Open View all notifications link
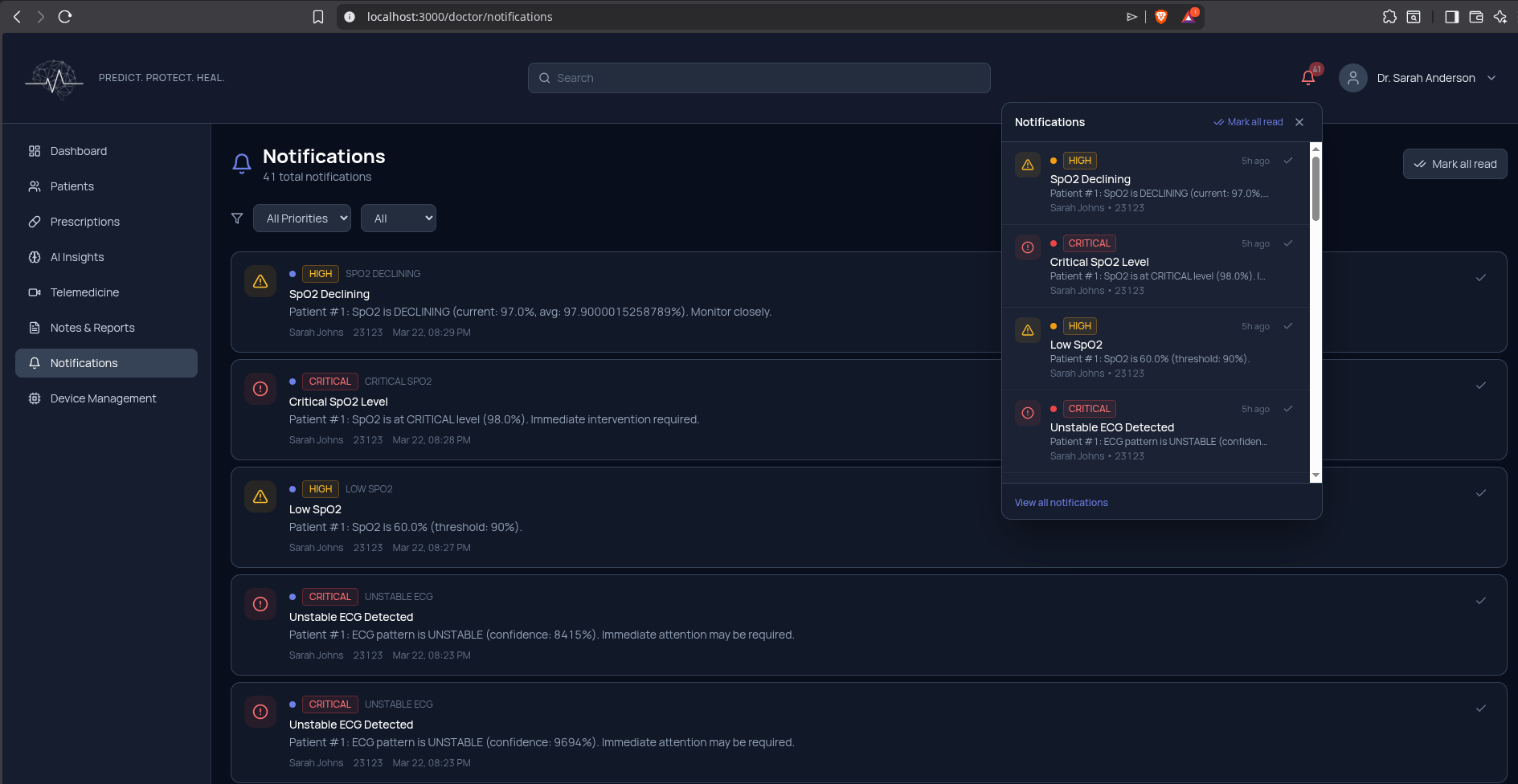The width and height of the screenshot is (1518, 784). coord(1061,502)
